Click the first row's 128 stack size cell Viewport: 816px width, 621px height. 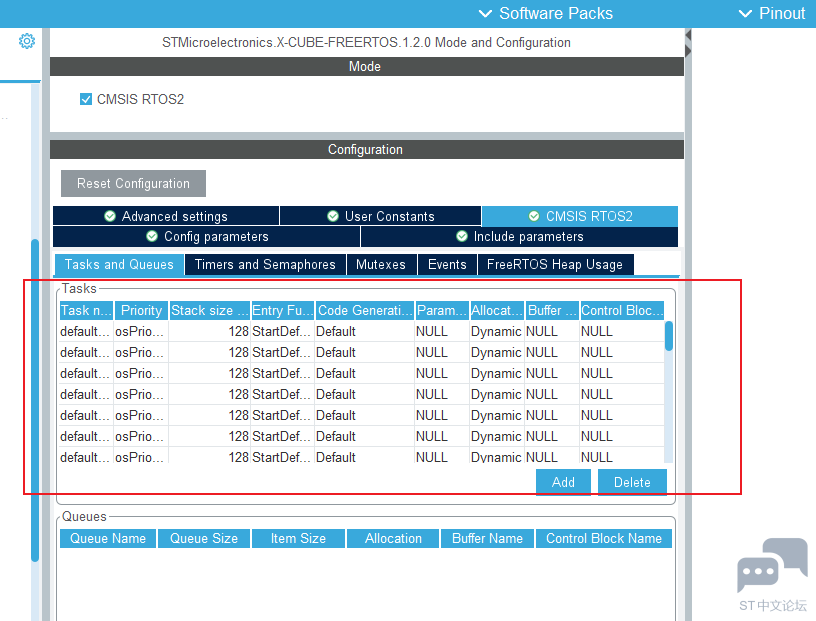coord(210,331)
